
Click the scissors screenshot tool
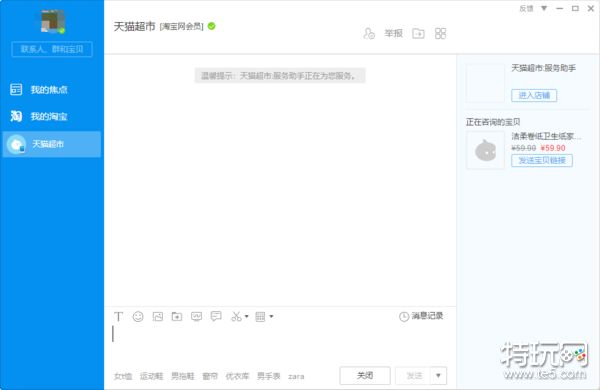(x=236, y=317)
